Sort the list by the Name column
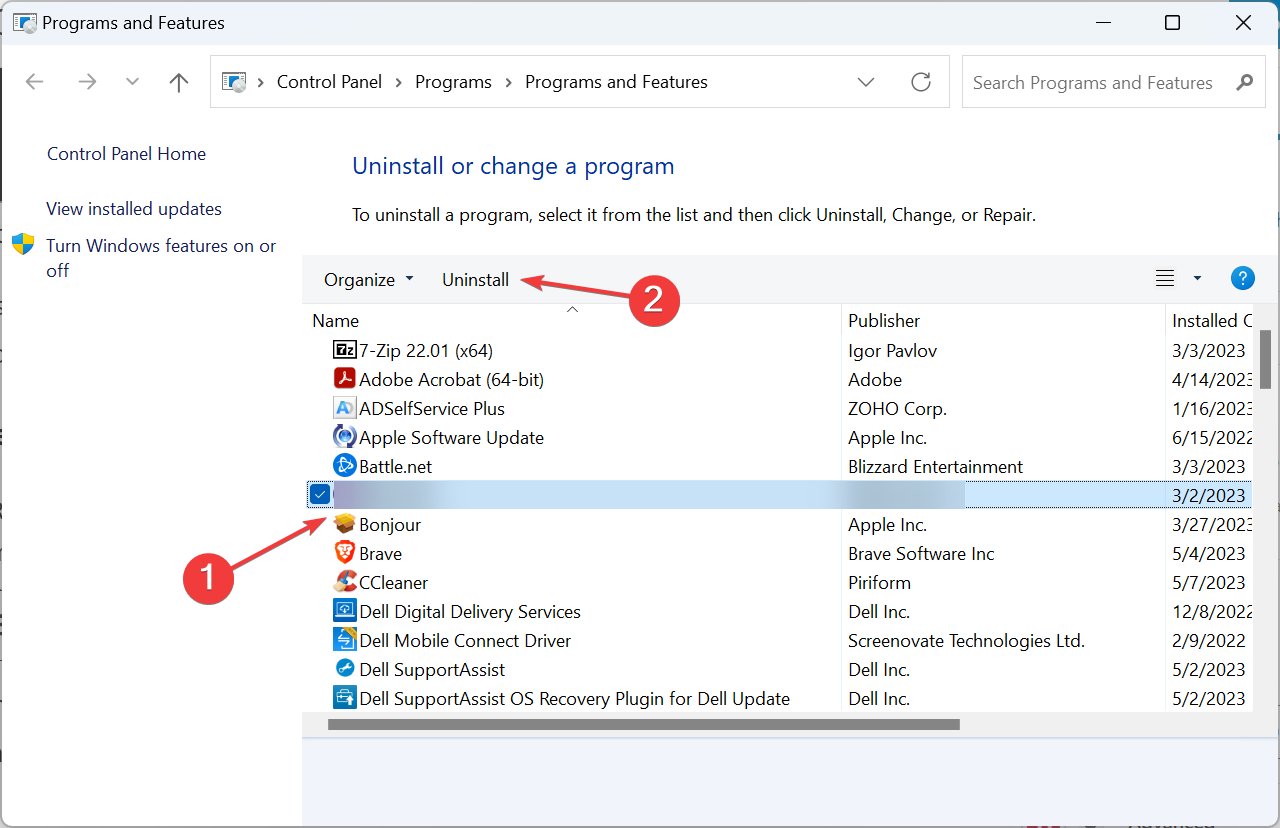Image resolution: width=1280 pixels, height=828 pixels. click(335, 320)
